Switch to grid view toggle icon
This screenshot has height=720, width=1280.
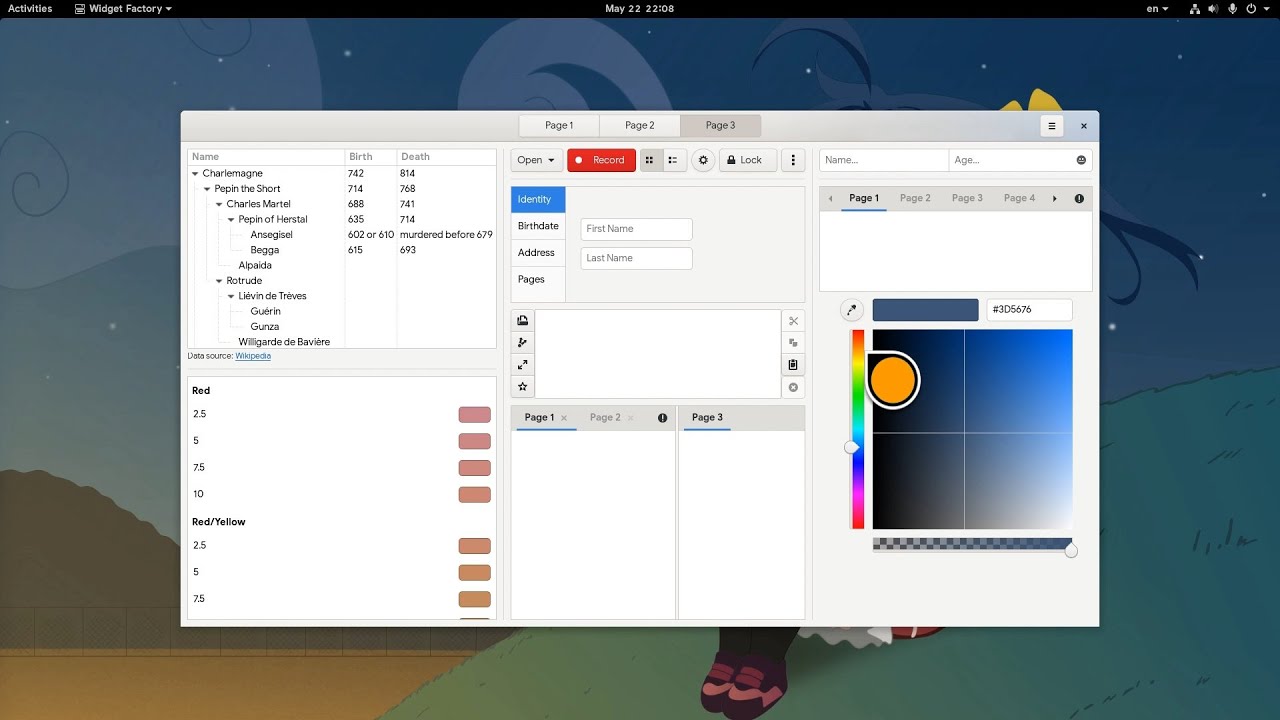point(651,160)
